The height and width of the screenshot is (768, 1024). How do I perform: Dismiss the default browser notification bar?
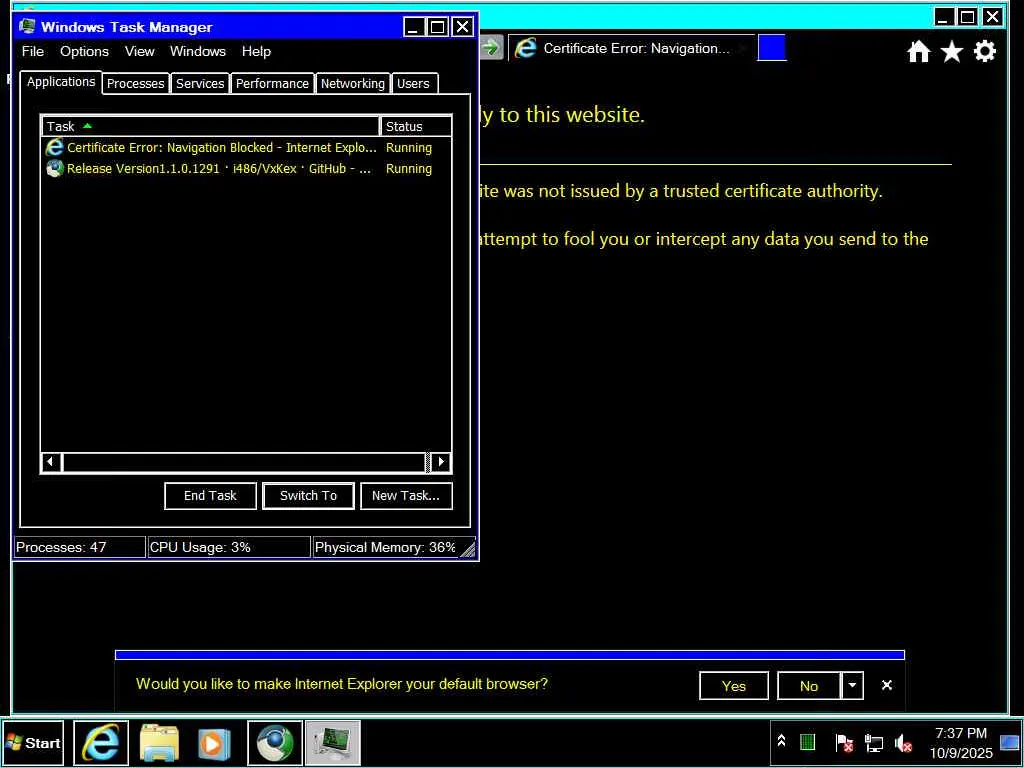coord(886,685)
